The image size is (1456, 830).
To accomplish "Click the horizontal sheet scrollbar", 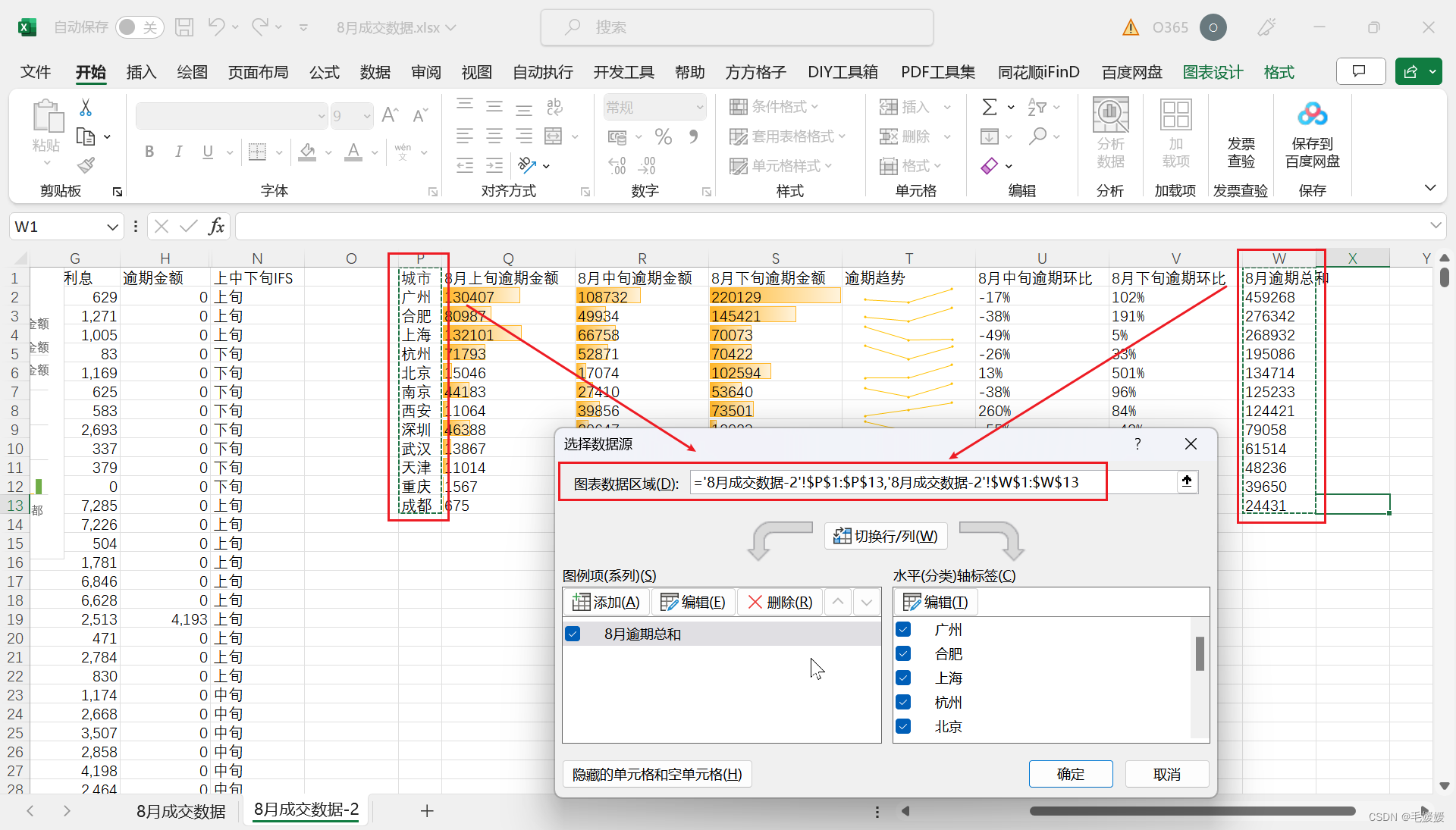I will point(1192,811).
